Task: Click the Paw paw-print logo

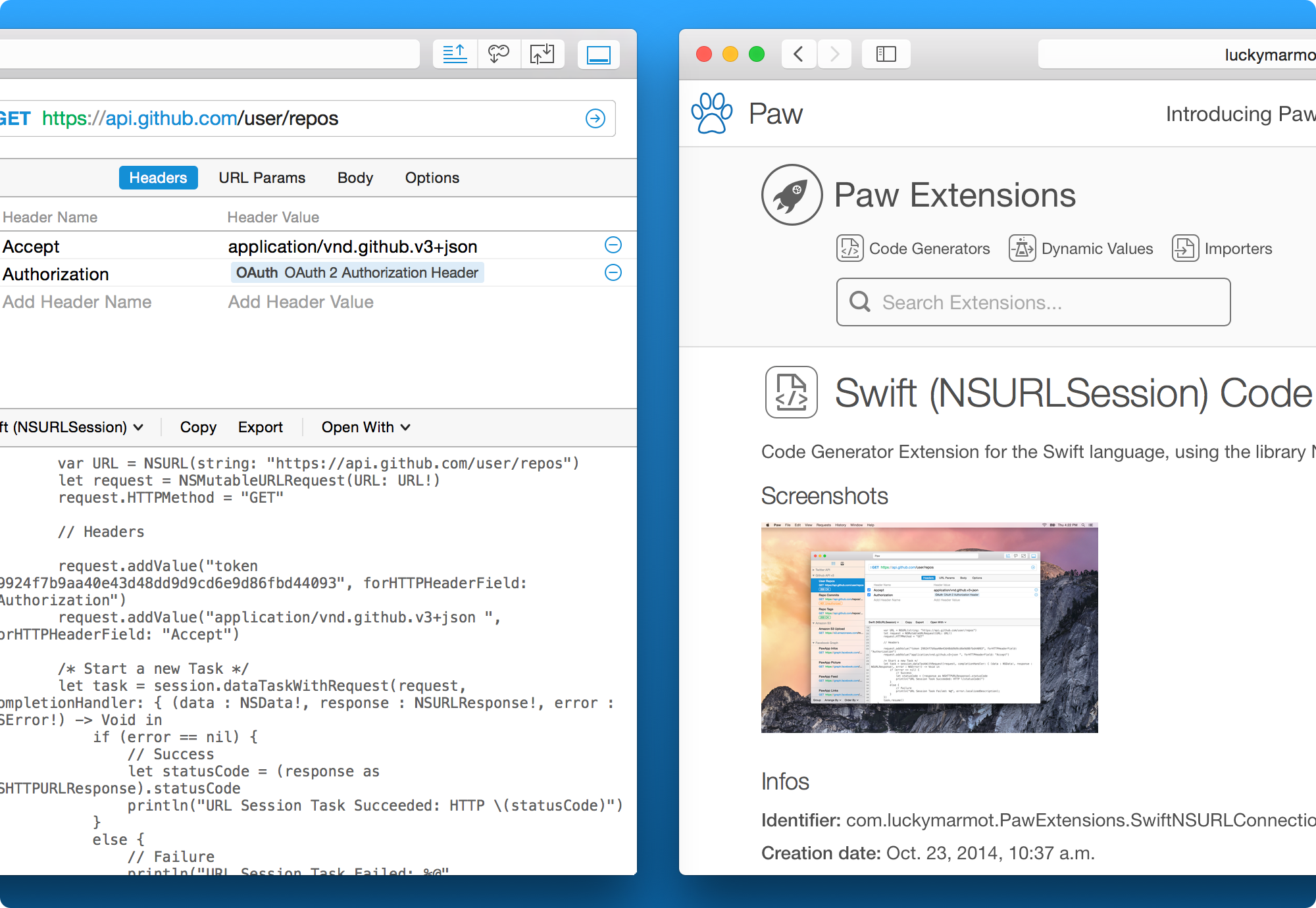Action: 711,113
